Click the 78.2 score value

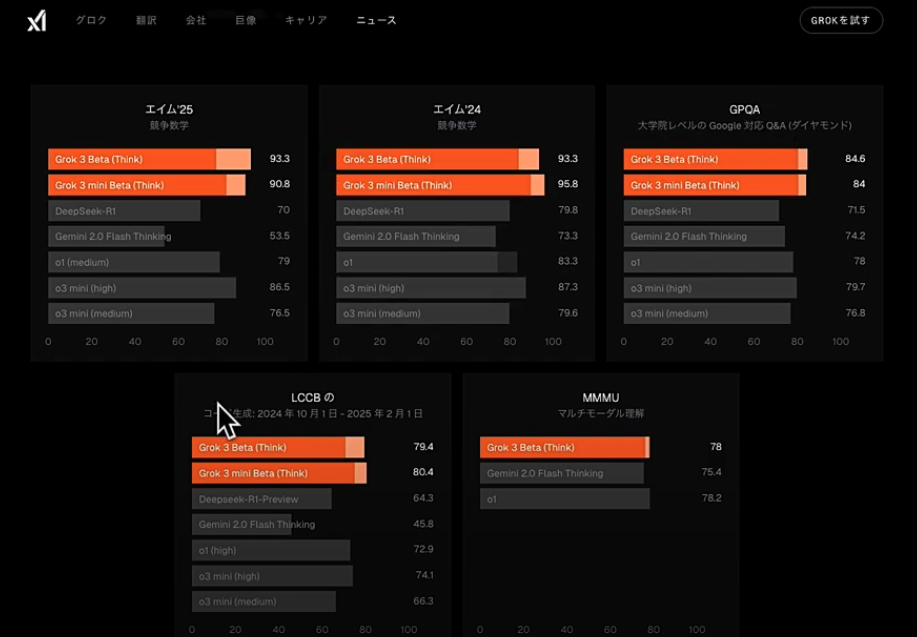click(x=711, y=498)
